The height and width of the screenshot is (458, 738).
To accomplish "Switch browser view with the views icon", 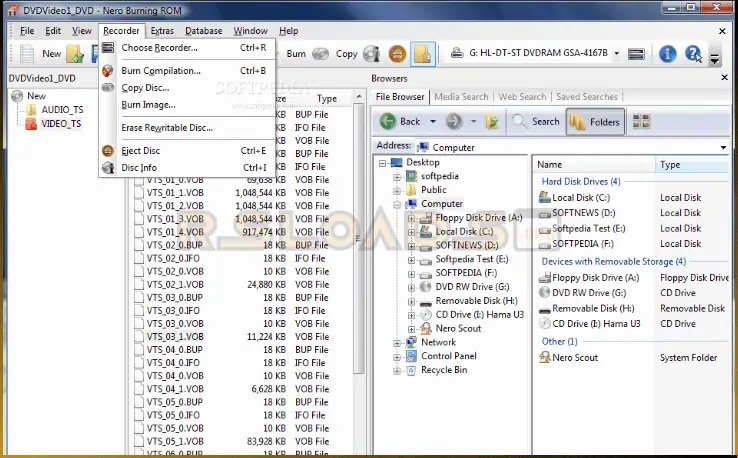I will tap(641, 122).
